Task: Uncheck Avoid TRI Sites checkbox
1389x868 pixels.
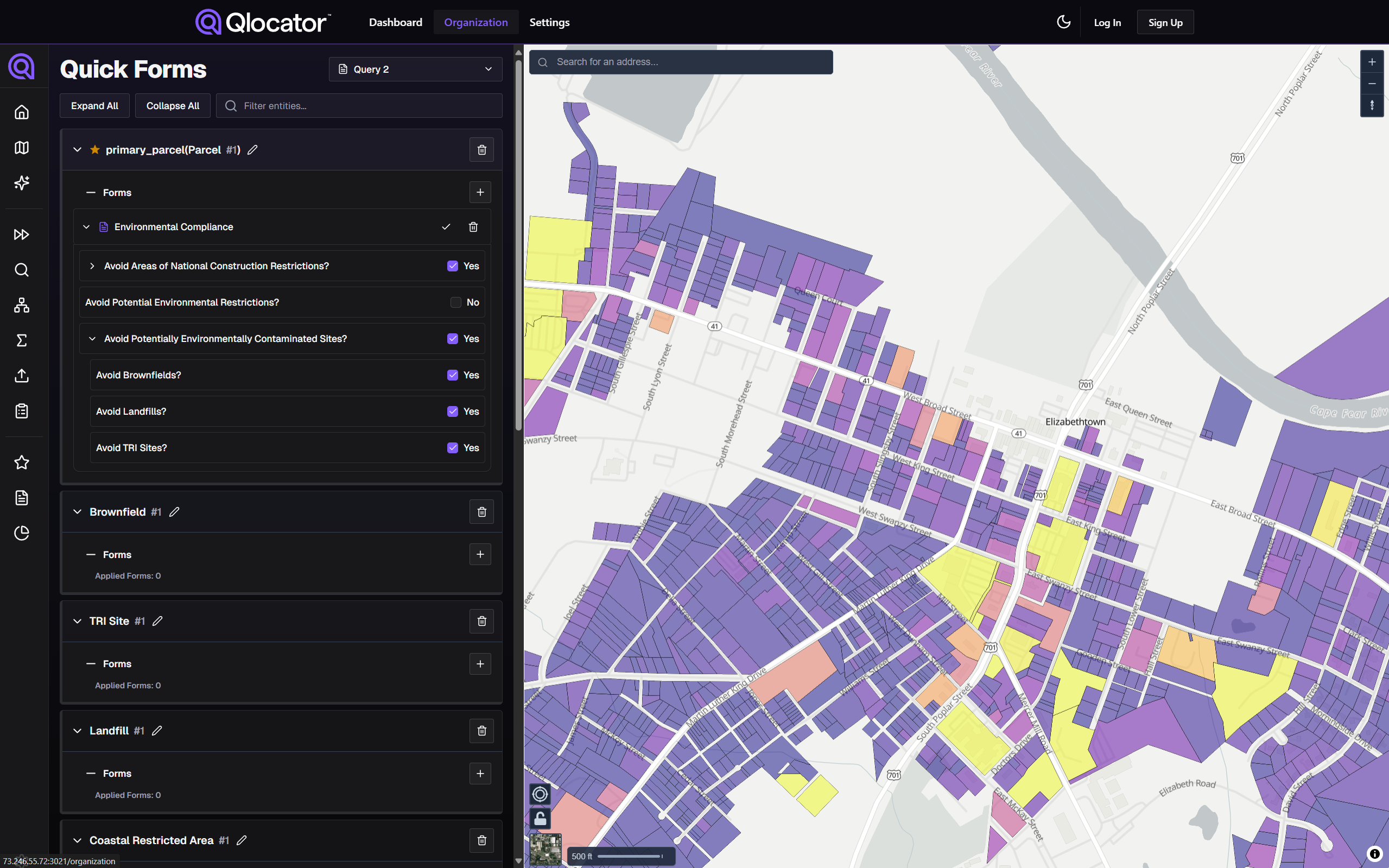Action: (x=452, y=448)
